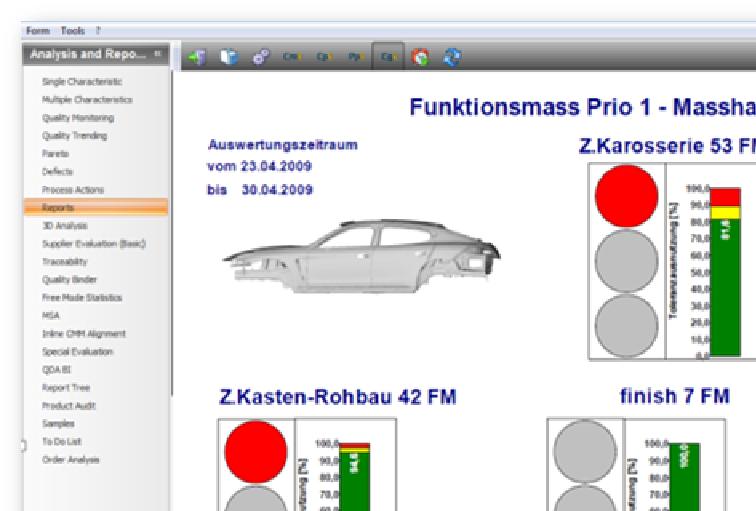
Task: Open Supplier Evaluation (Basic) in the sidebar
Action: (94, 243)
